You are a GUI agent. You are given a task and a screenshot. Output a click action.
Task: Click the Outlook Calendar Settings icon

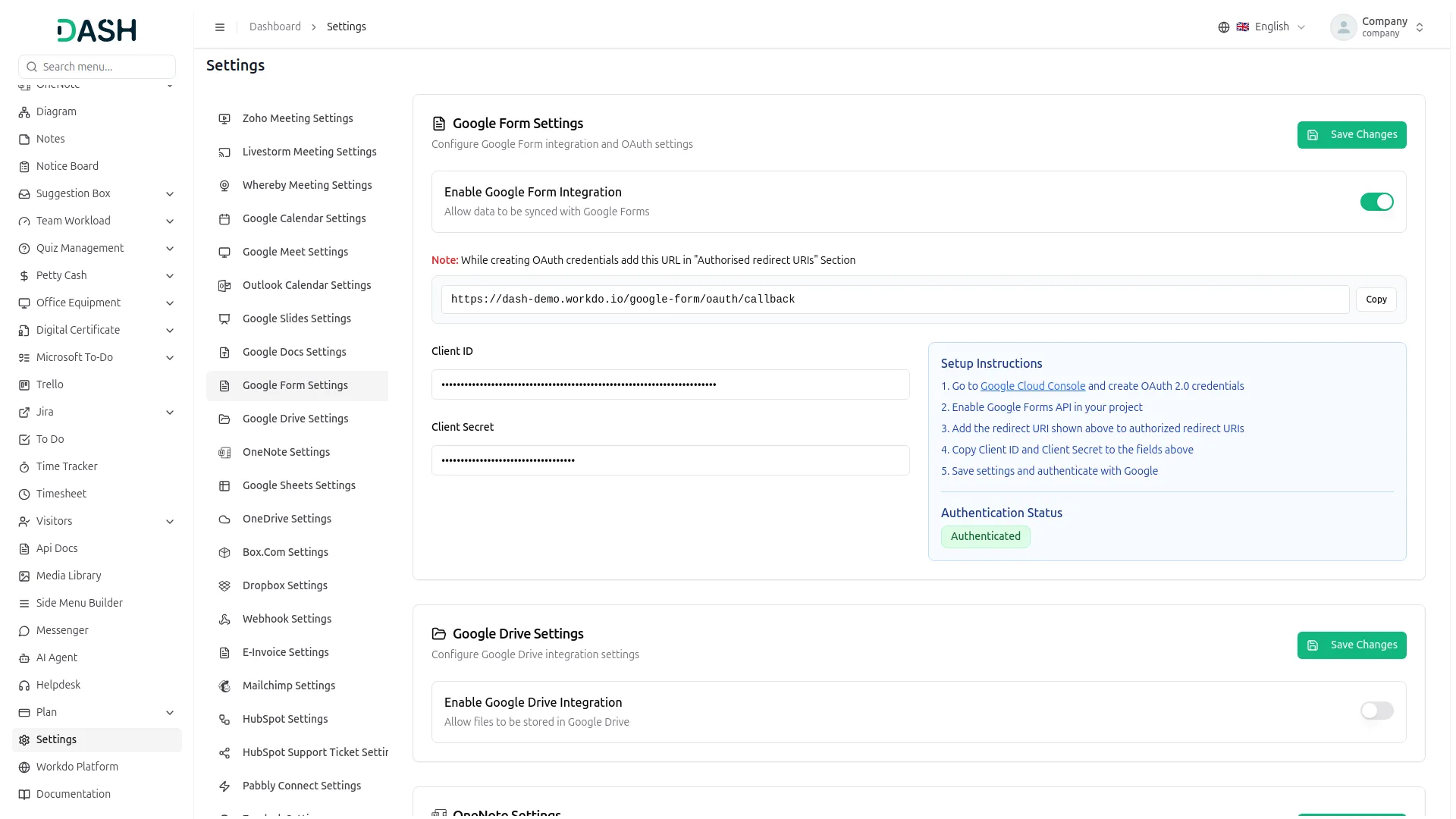[224, 286]
